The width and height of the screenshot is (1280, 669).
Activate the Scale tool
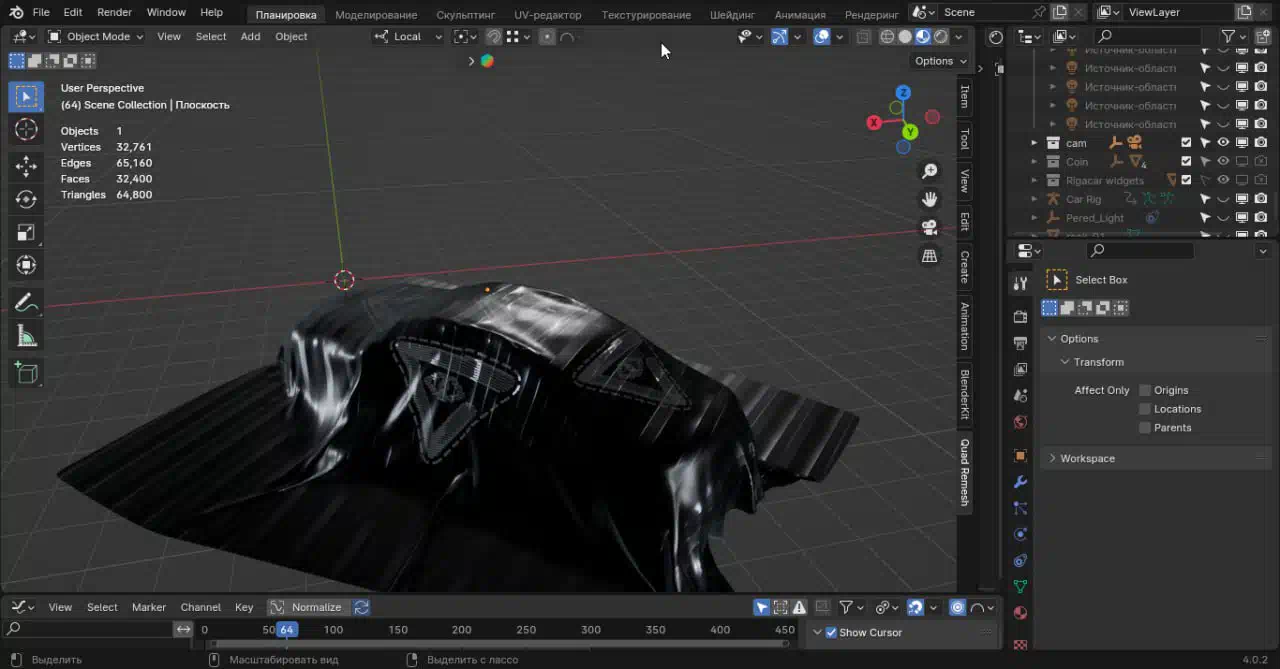coord(26,233)
